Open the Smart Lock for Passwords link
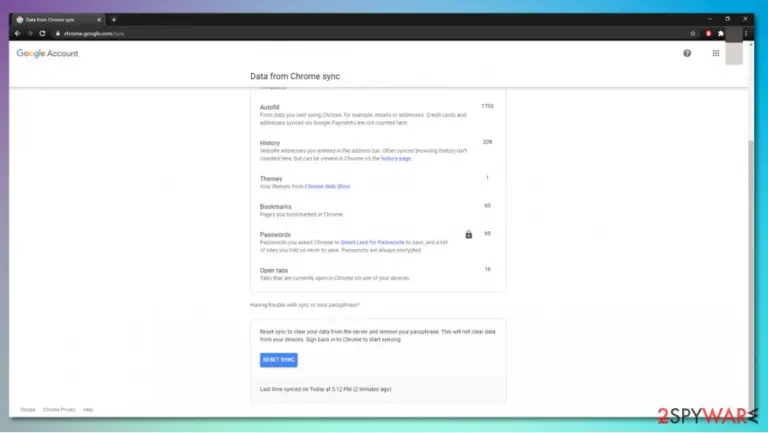Viewport: 768px width, 433px height. (x=372, y=242)
